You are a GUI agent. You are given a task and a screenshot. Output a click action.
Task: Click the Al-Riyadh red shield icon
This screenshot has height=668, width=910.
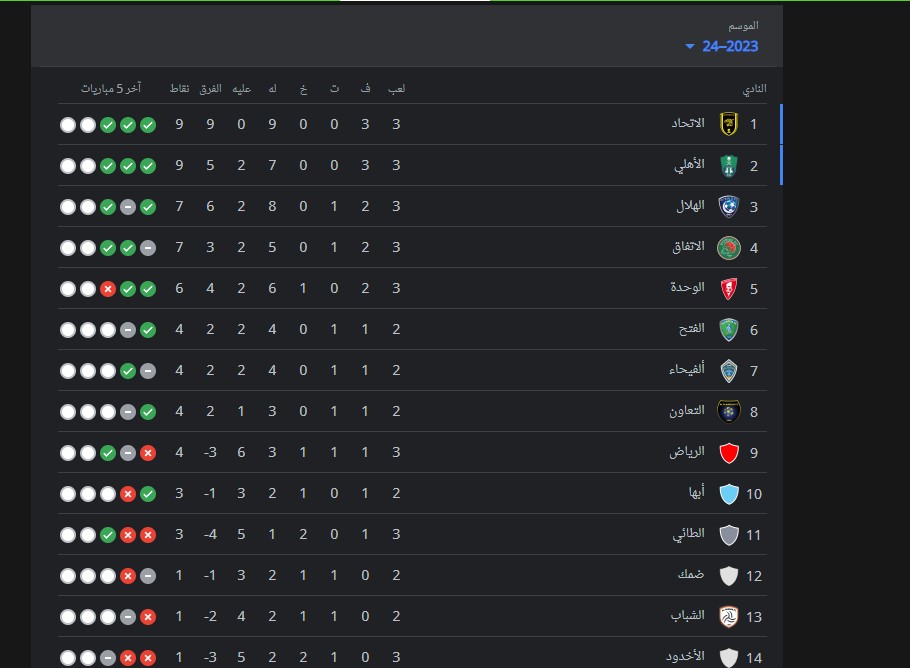[x=728, y=453]
